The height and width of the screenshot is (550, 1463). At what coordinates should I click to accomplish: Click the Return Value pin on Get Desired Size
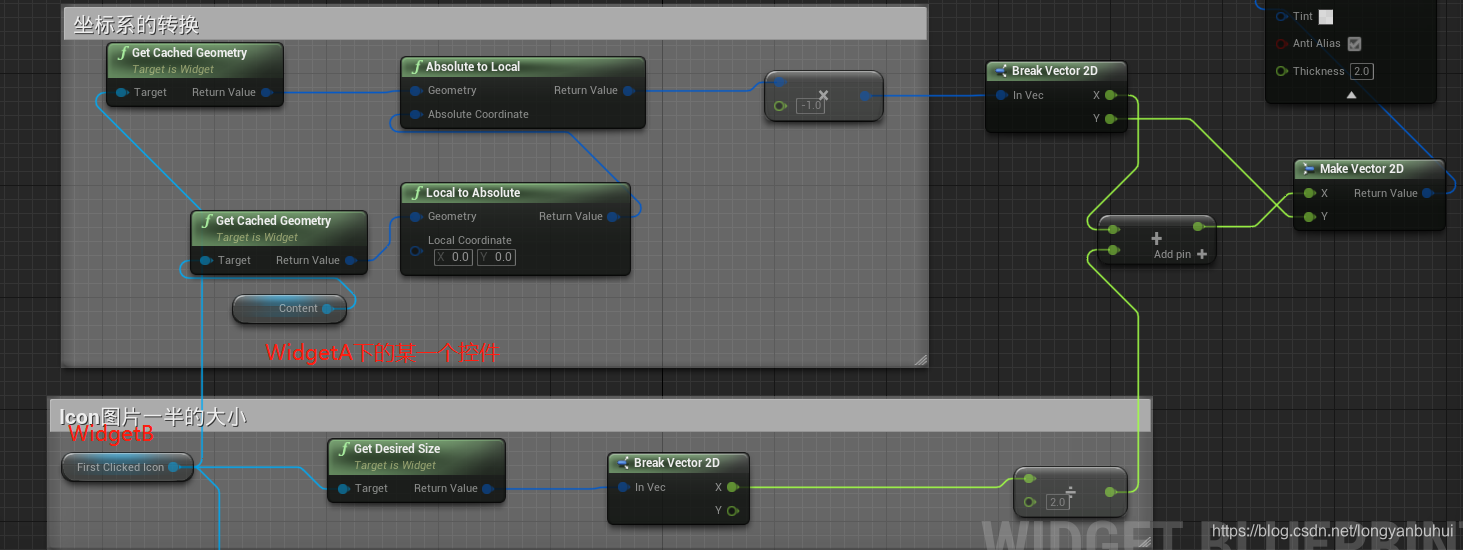pos(488,489)
